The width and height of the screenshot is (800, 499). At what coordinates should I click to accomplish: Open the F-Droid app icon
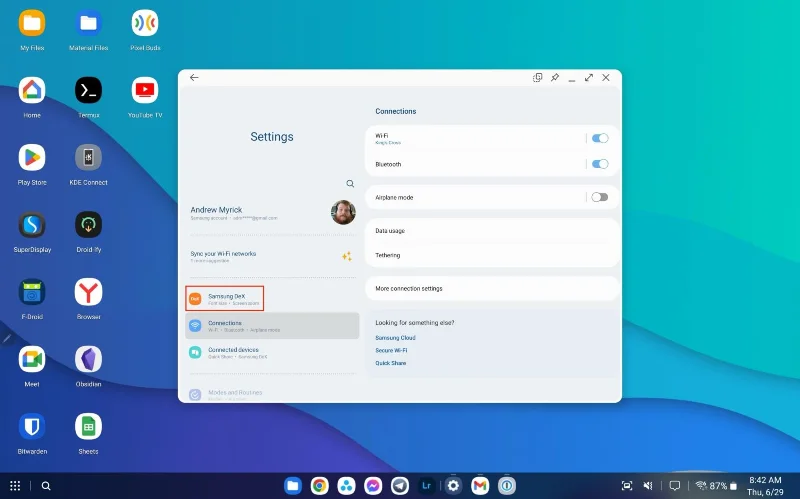coord(32,292)
